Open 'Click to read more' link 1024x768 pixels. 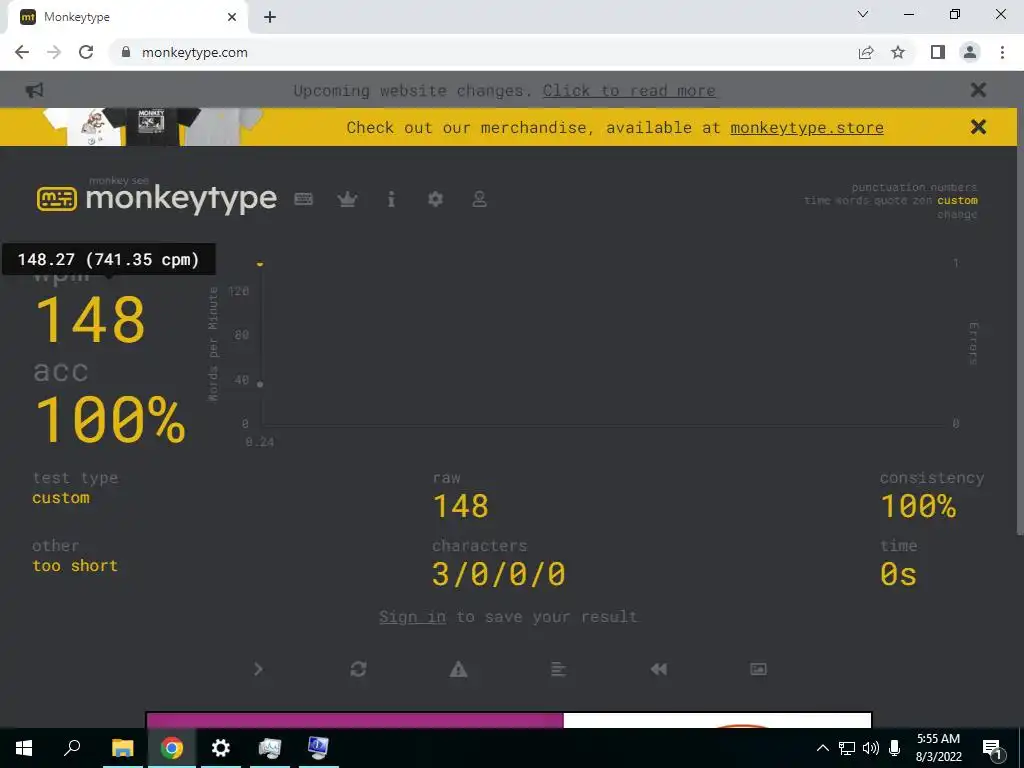[629, 91]
